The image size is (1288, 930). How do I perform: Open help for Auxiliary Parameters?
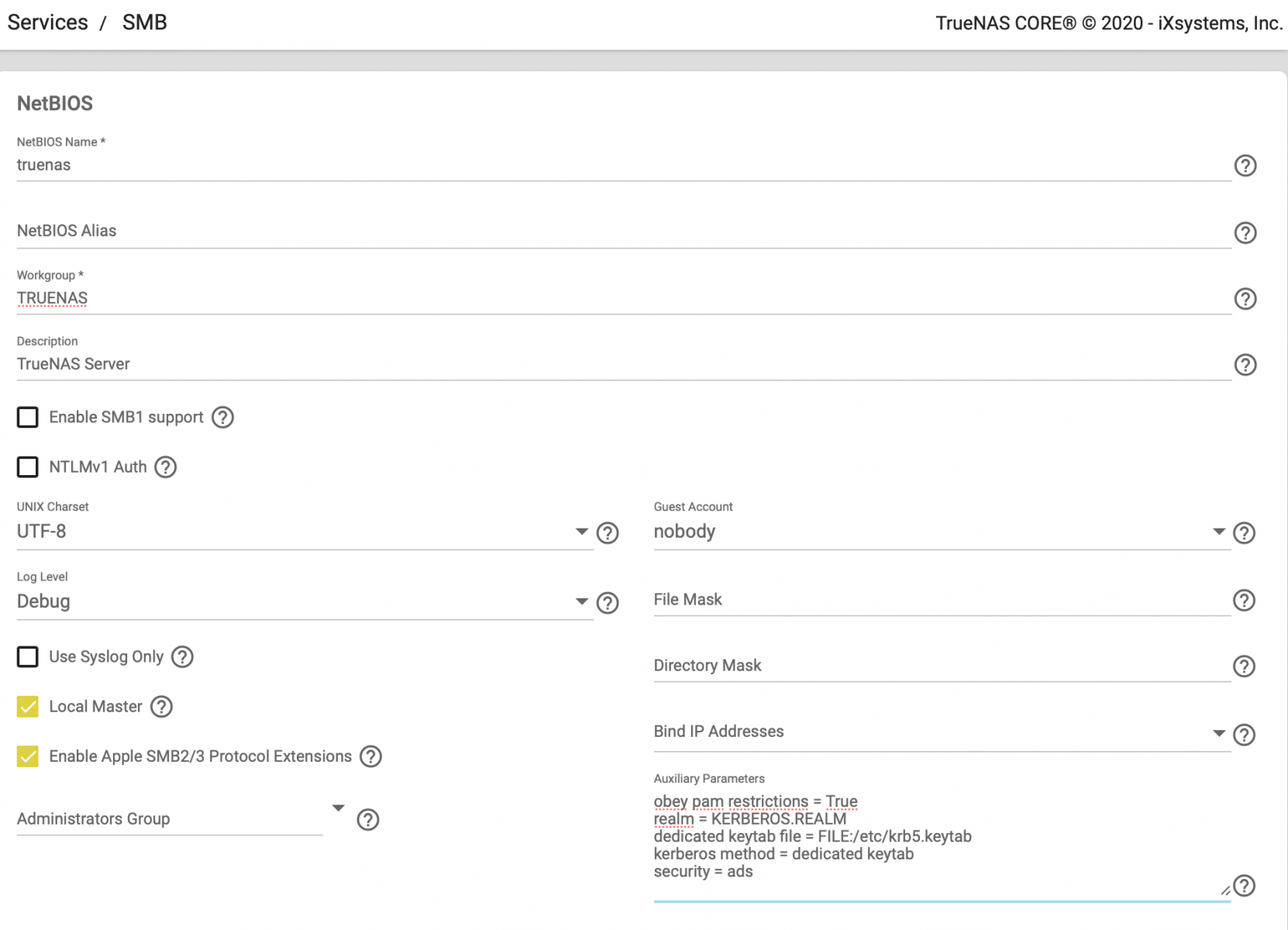(1244, 885)
